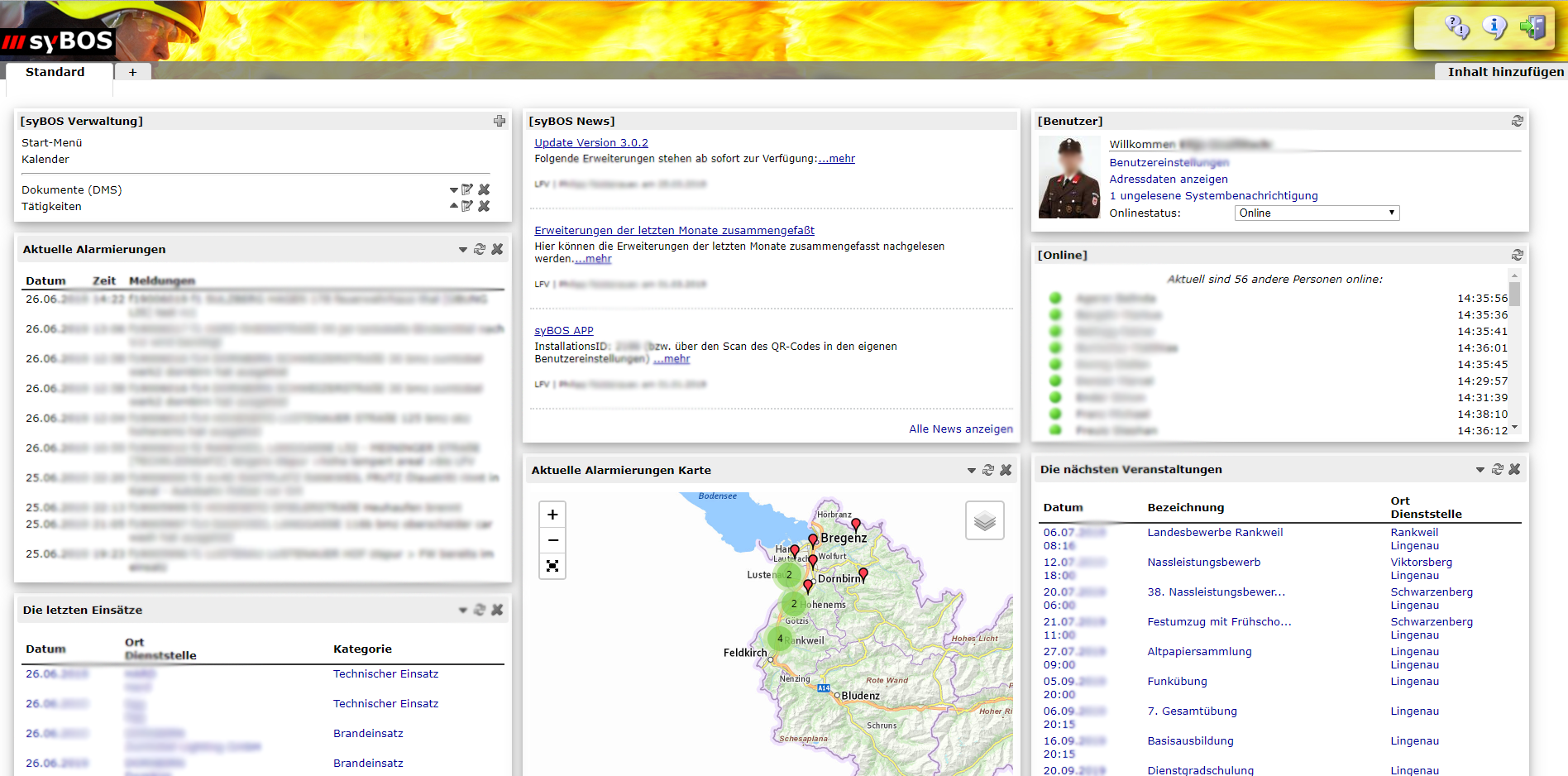
Task: Close the Aktuelle Alarmierungen panel
Action: tap(497, 249)
